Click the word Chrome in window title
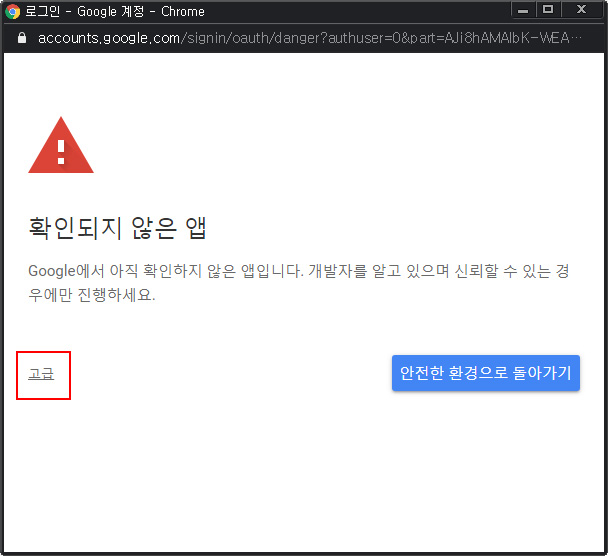 point(182,12)
